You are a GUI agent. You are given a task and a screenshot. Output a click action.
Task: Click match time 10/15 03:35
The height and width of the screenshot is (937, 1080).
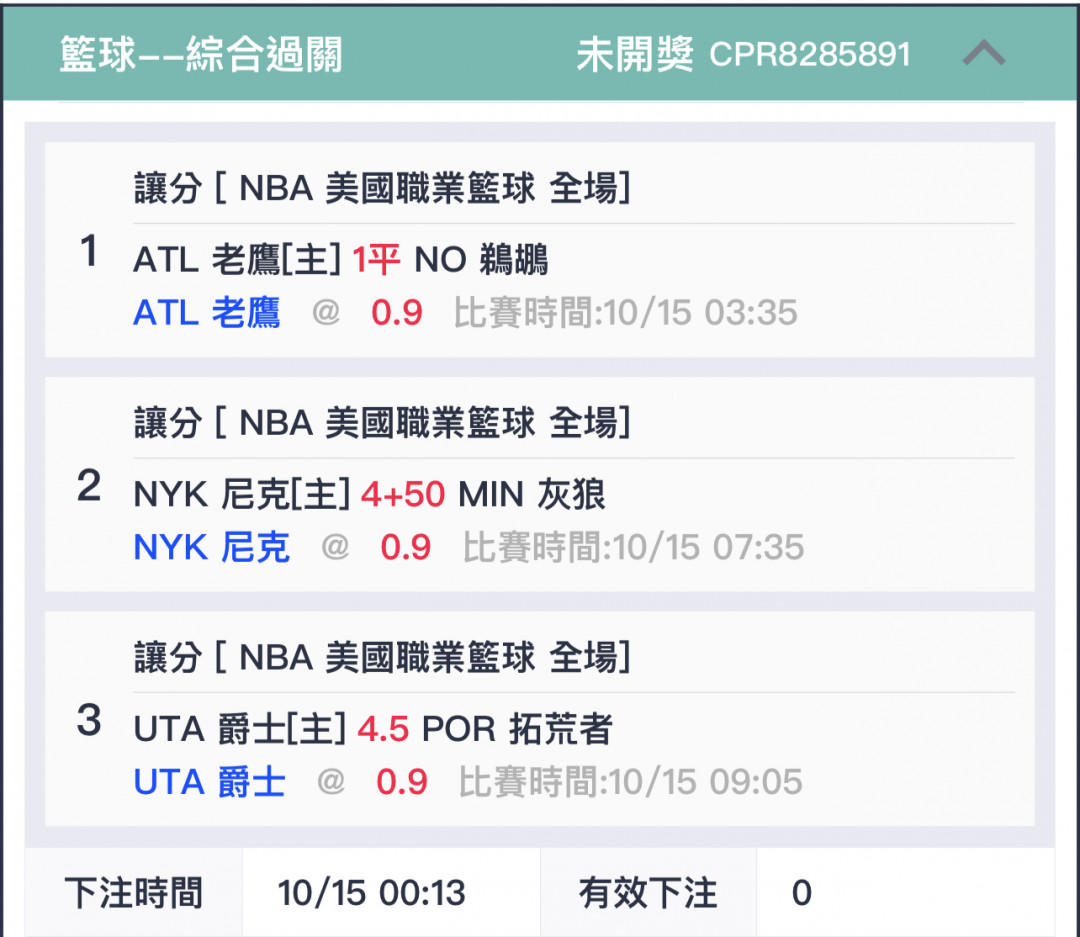(625, 313)
